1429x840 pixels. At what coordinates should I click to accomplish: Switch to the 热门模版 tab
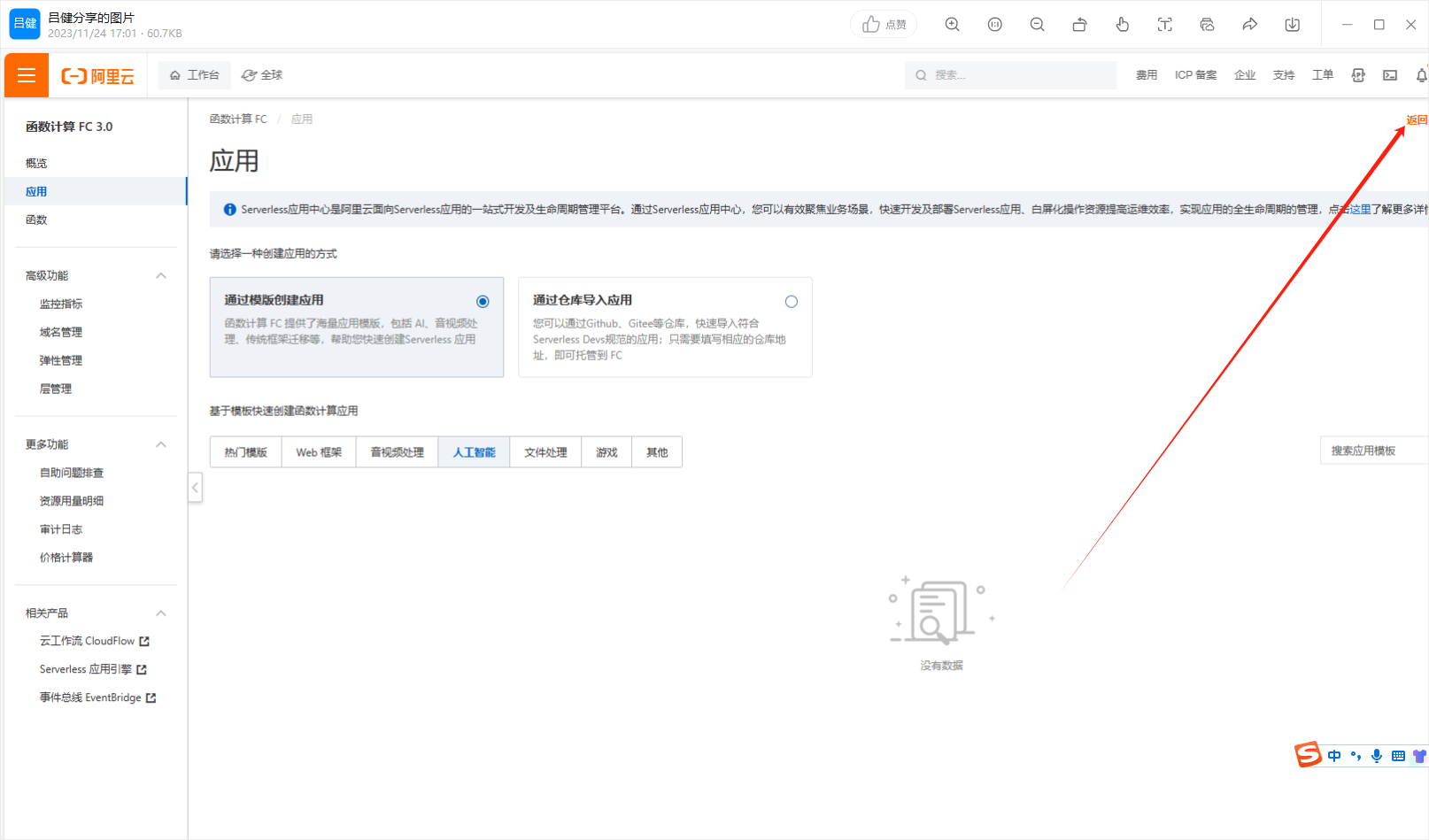(246, 452)
